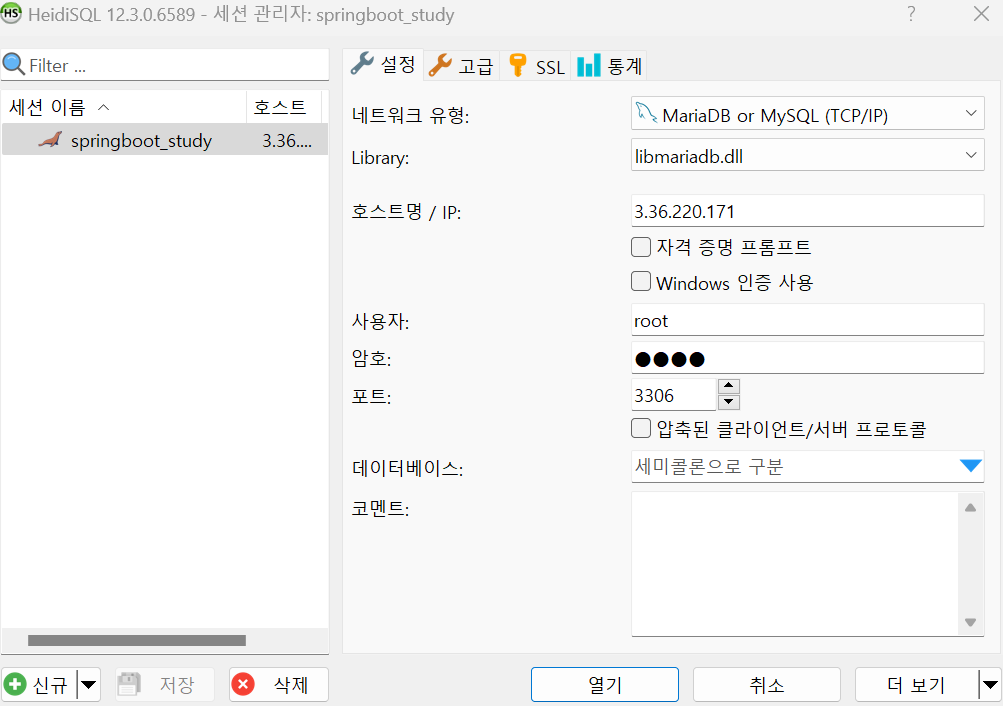Image resolution: width=1003 pixels, height=706 pixels.
Task: Click the 사용자 field containing root
Action: click(x=807, y=320)
